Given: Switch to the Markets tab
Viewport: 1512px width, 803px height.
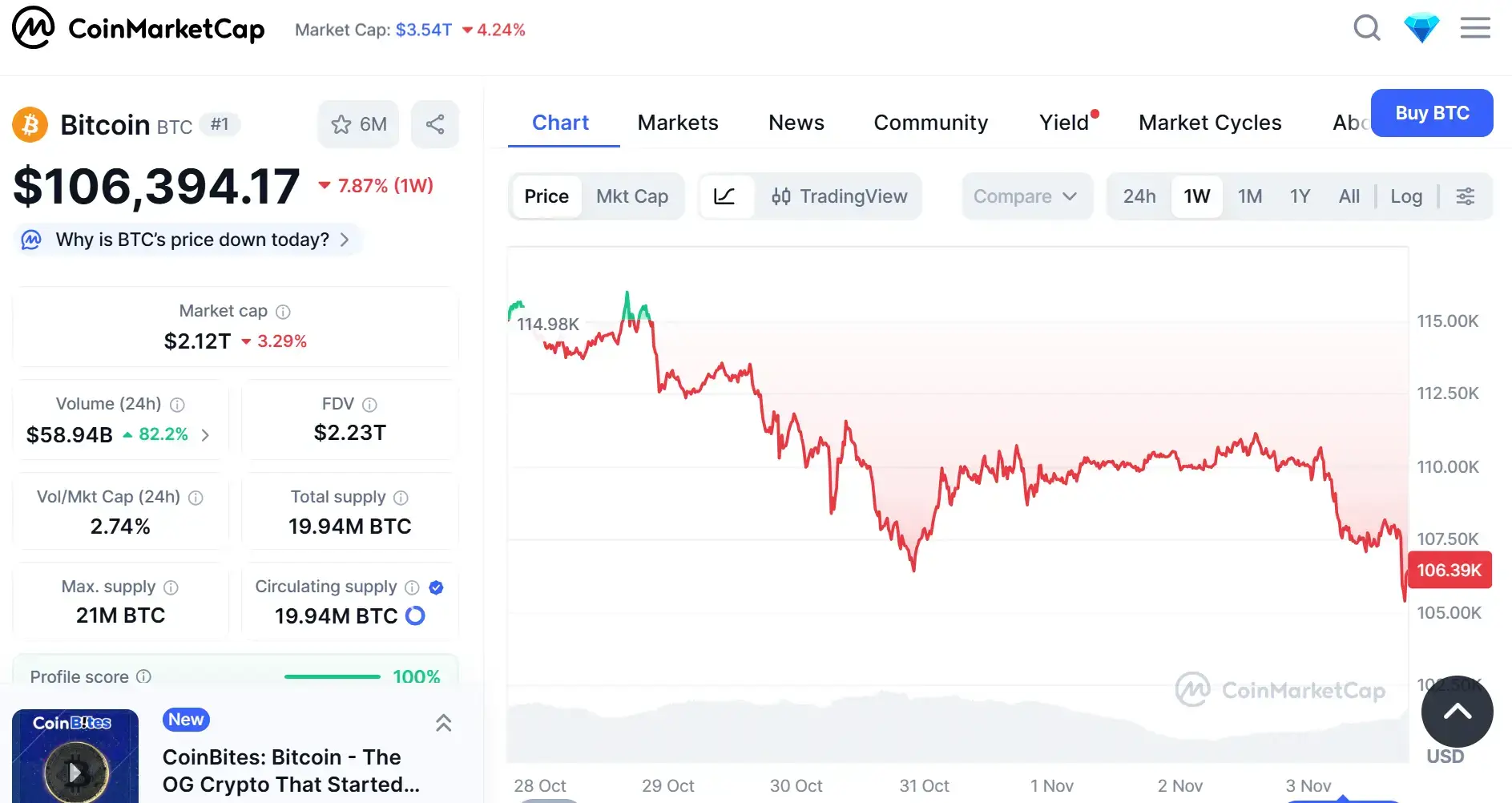Looking at the screenshot, I should point(678,123).
